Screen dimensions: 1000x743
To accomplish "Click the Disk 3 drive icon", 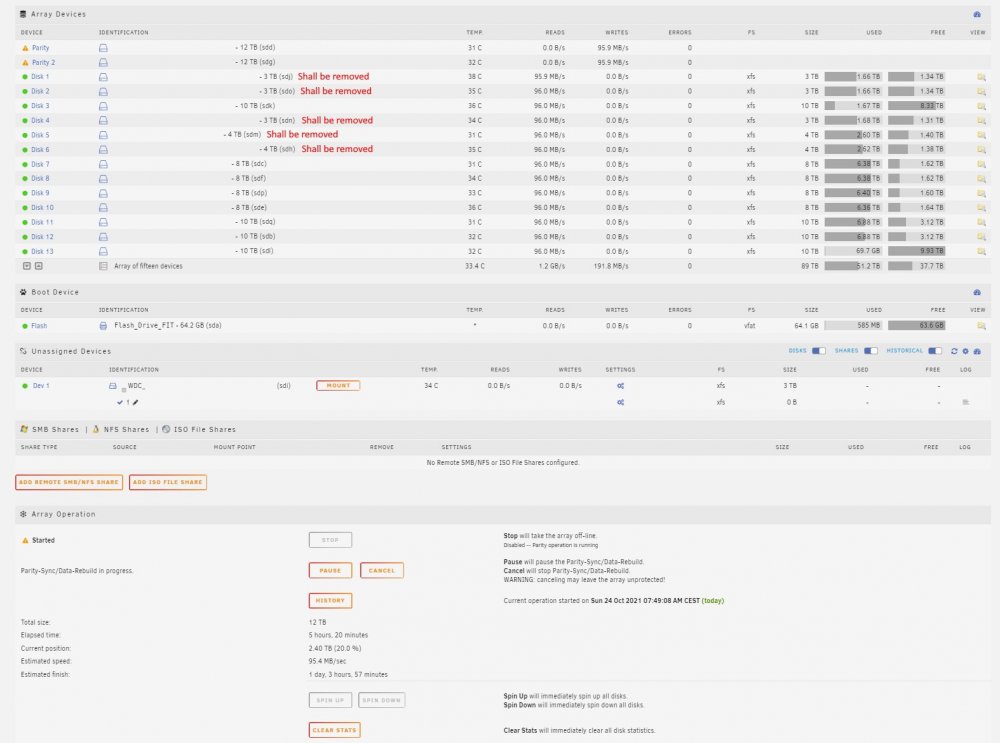I will point(103,106).
